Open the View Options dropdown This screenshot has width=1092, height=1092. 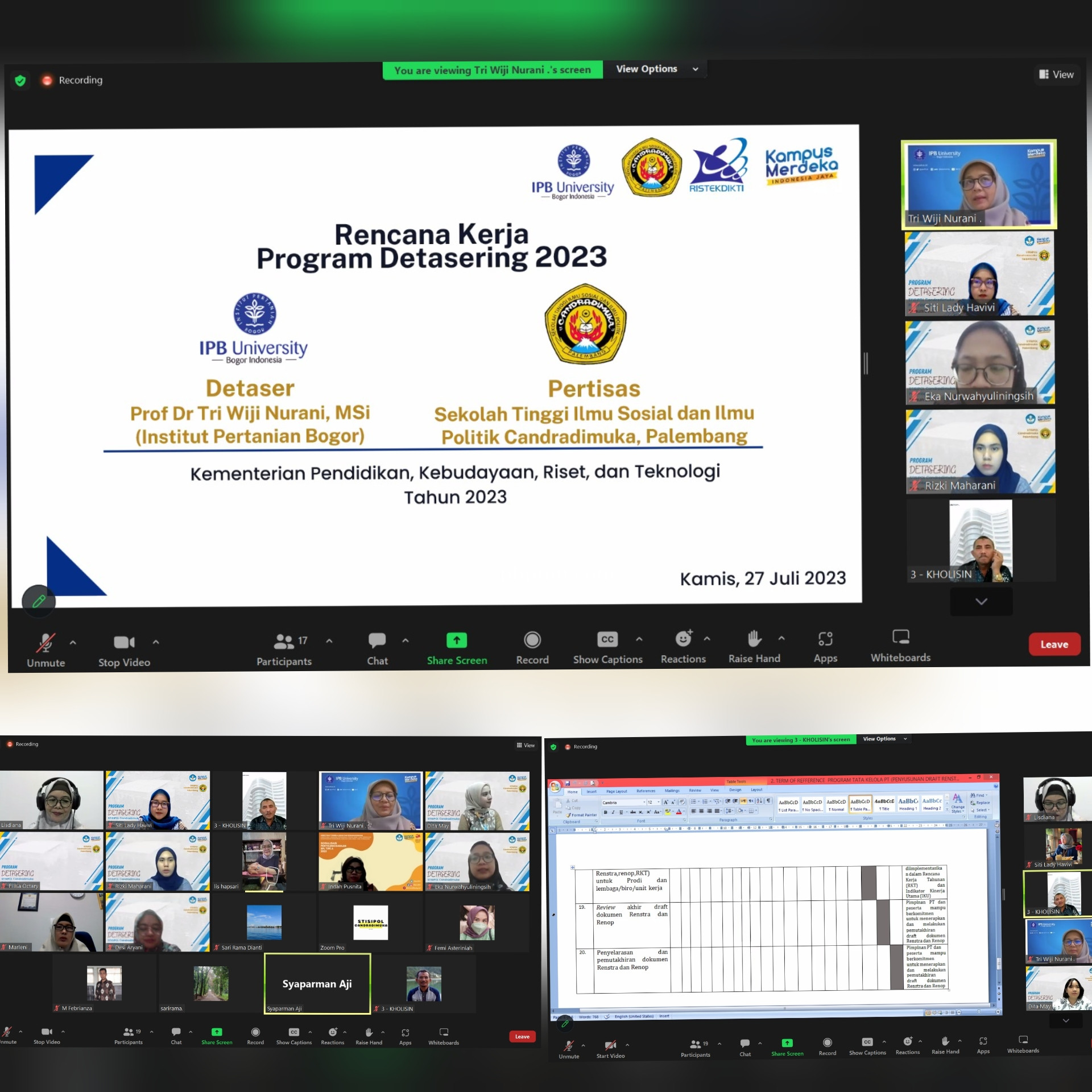(x=655, y=69)
